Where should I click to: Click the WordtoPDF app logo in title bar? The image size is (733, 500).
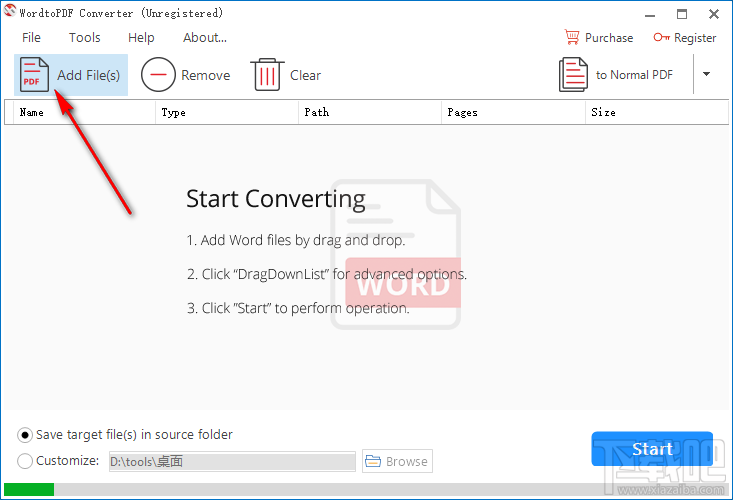tap(9, 10)
